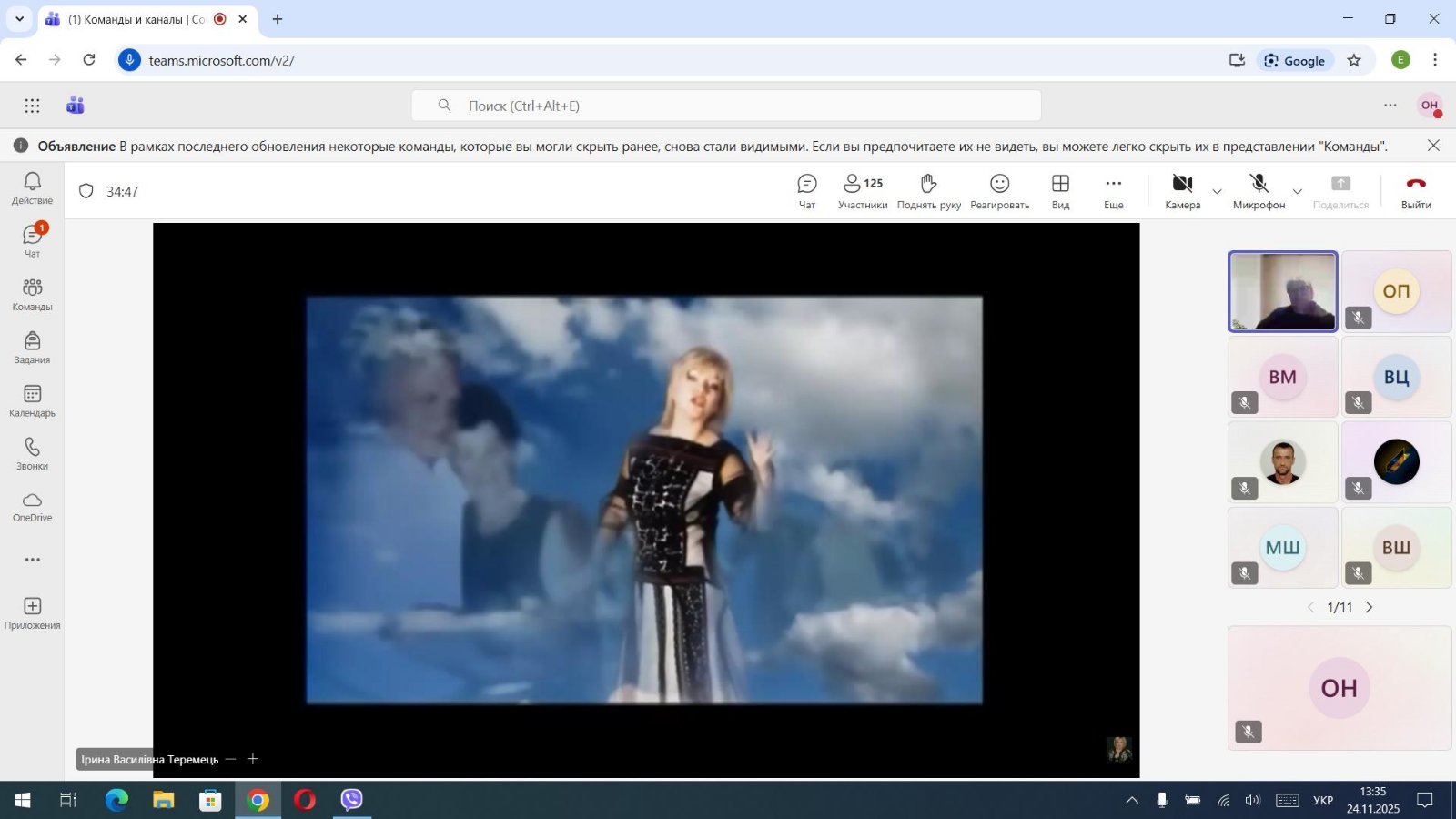
Task: Toggle the camera on
Action: 1182,191
